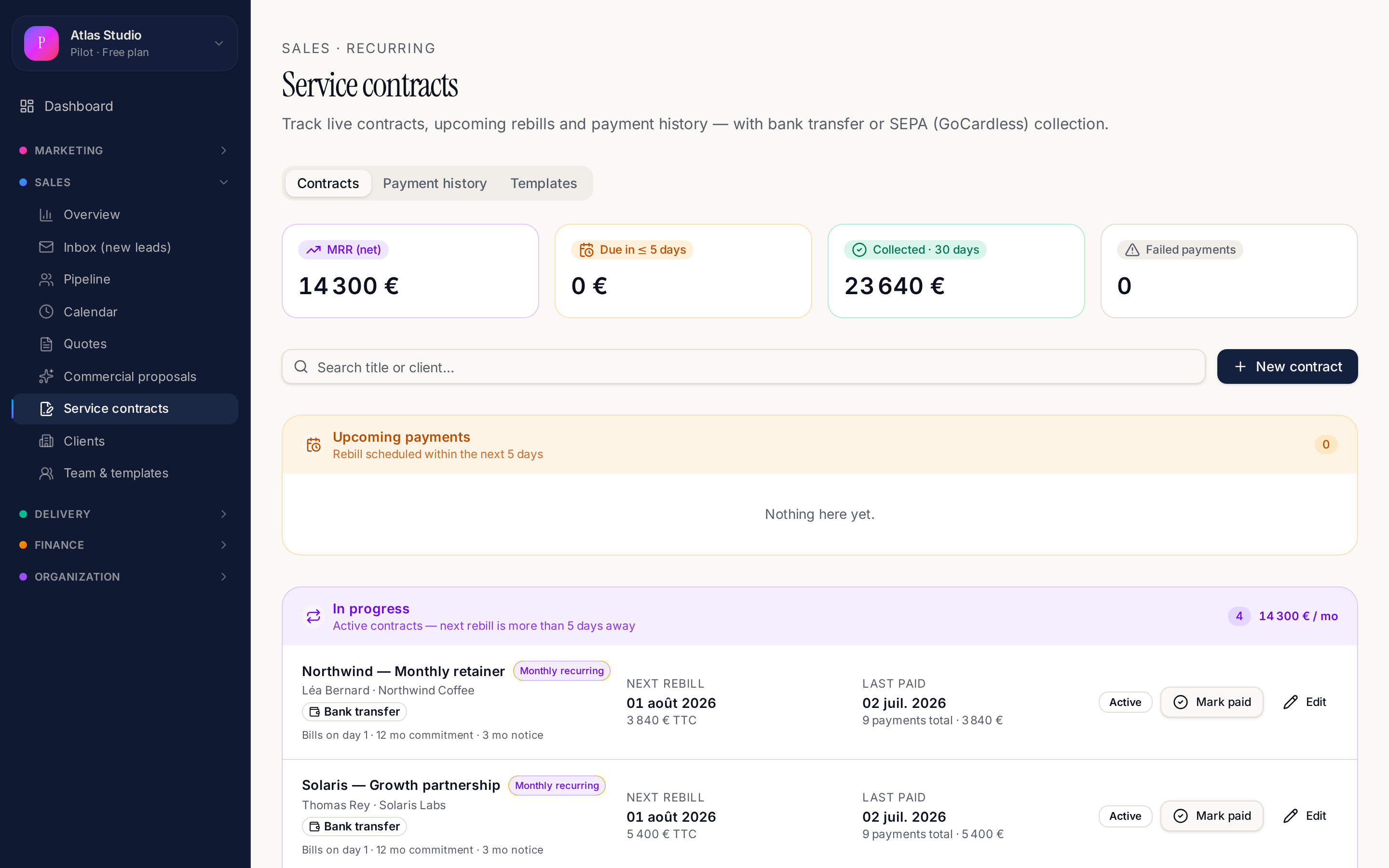Viewport: 1389px width, 868px height.
Task: Click the Atlas Studio gradient logo
Action: 41,43
